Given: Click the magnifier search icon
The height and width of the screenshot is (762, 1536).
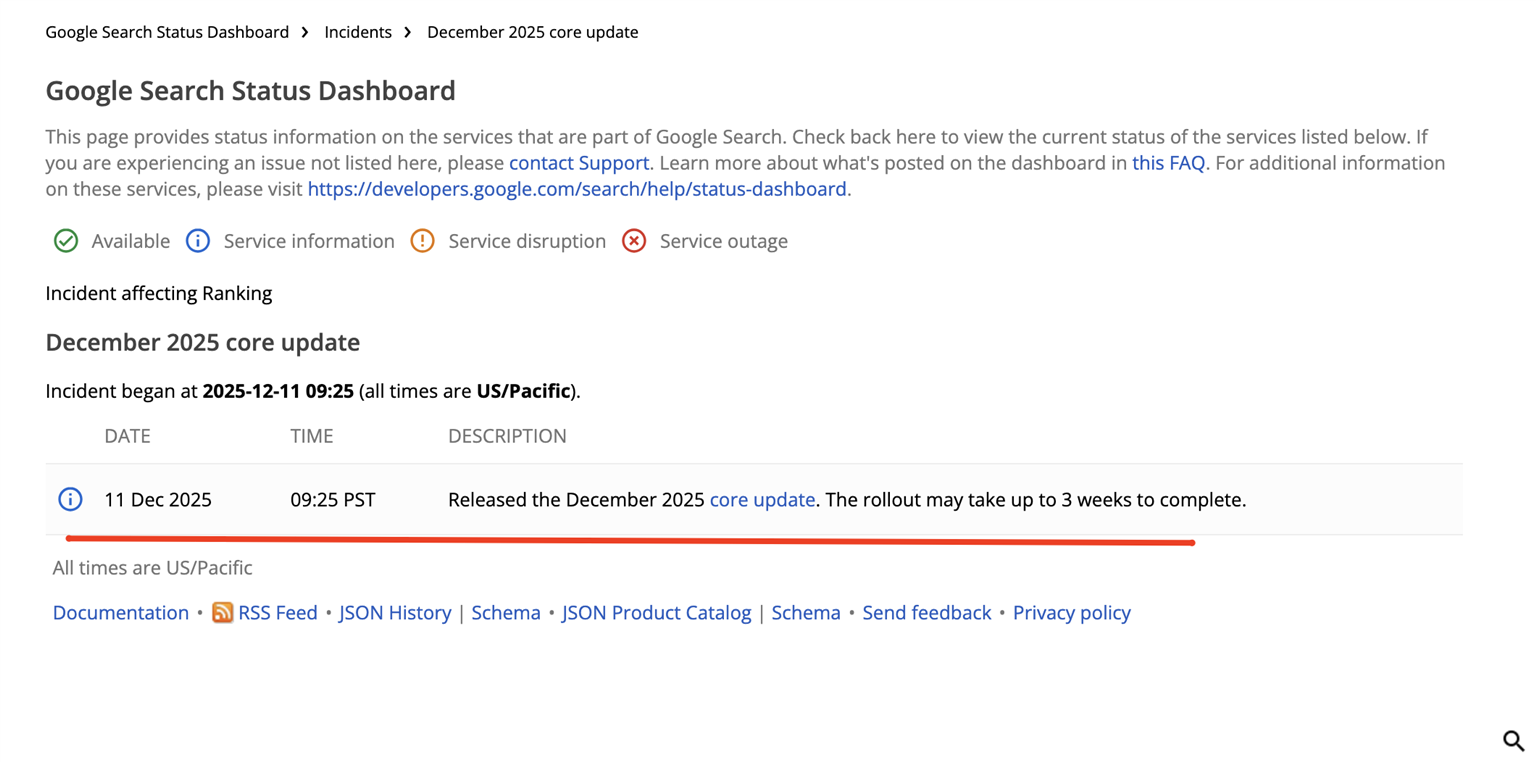Looking at the screenshot, I should coord(1513,741).
